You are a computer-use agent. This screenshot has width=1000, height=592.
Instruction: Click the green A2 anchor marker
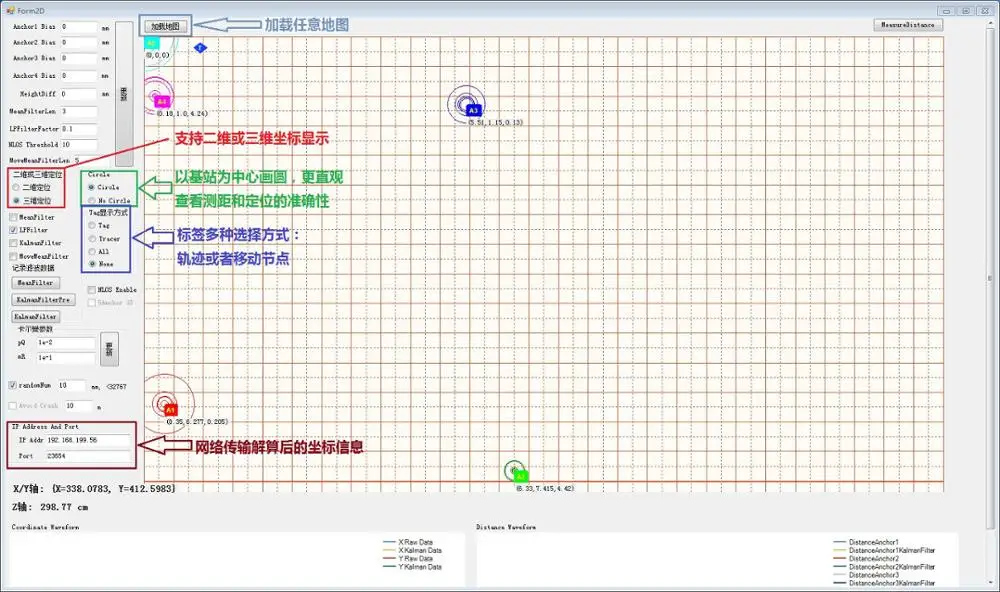[x=520, y=477]
